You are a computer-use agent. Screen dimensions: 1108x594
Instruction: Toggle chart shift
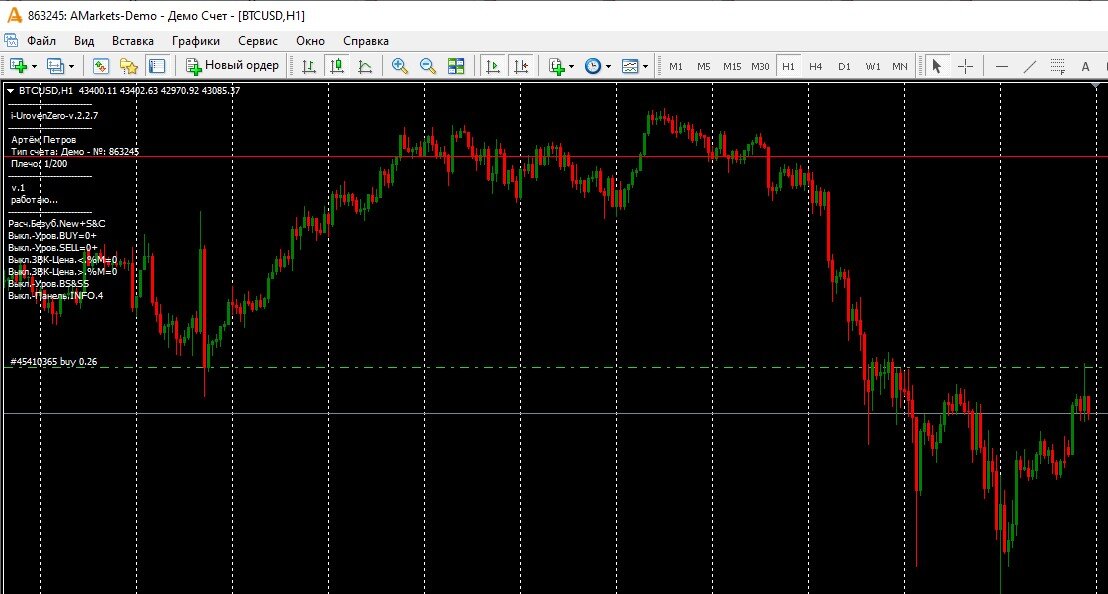click(521, 66)
